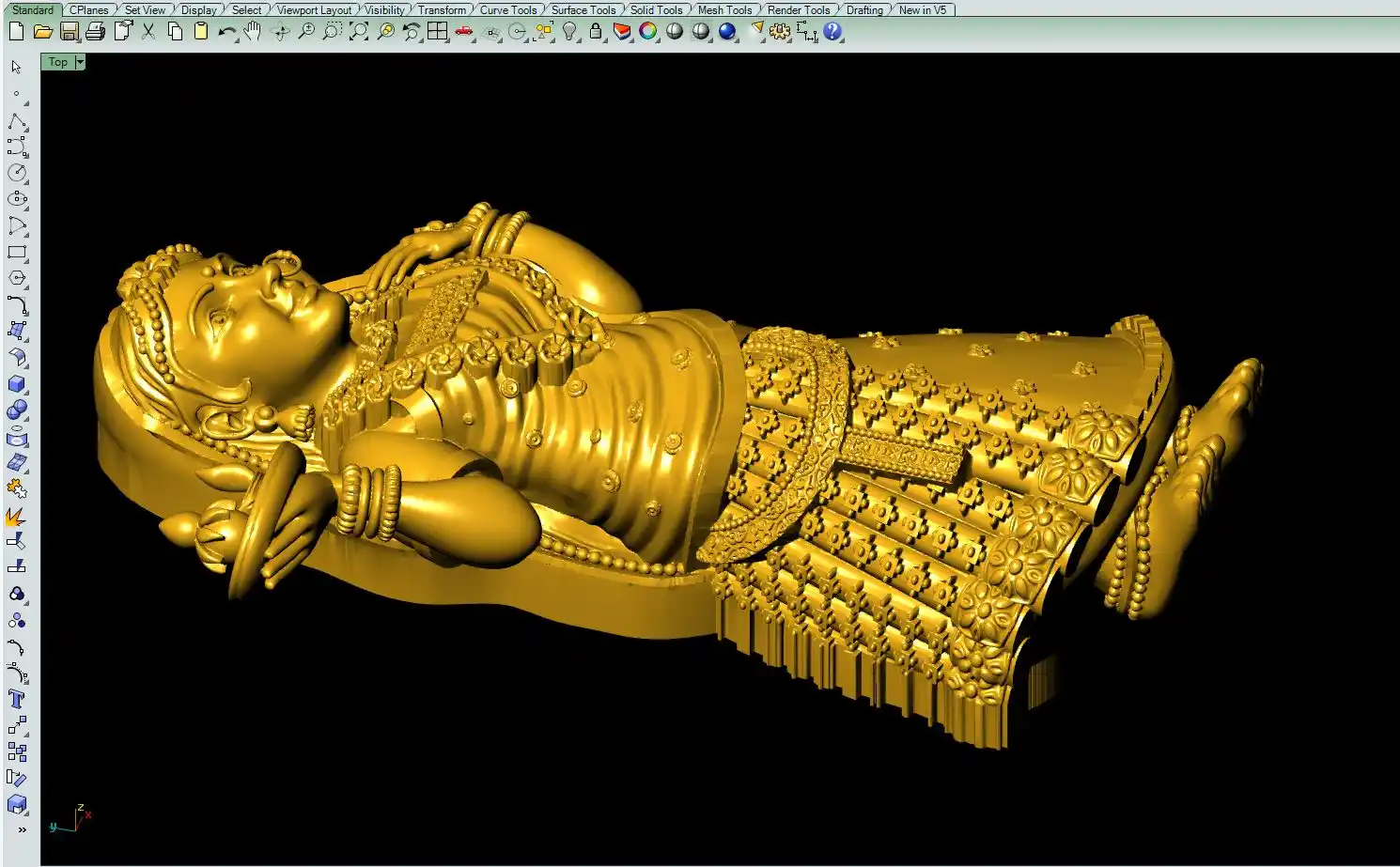Image resolution: width=1400 pixels, height=867 pixels.
Task: Select the Box solid tool
Action: click(17, 384)
